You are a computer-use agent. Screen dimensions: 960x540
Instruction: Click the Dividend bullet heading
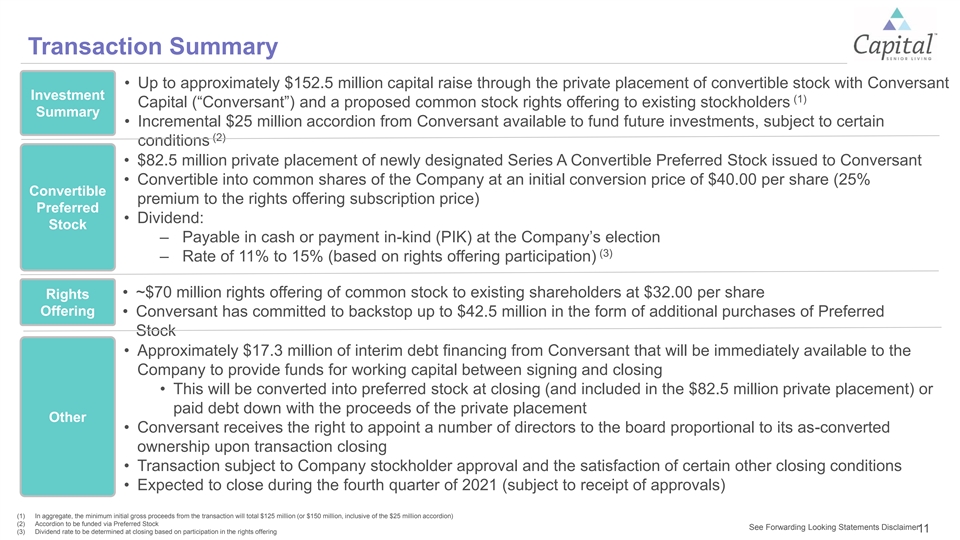163,218
